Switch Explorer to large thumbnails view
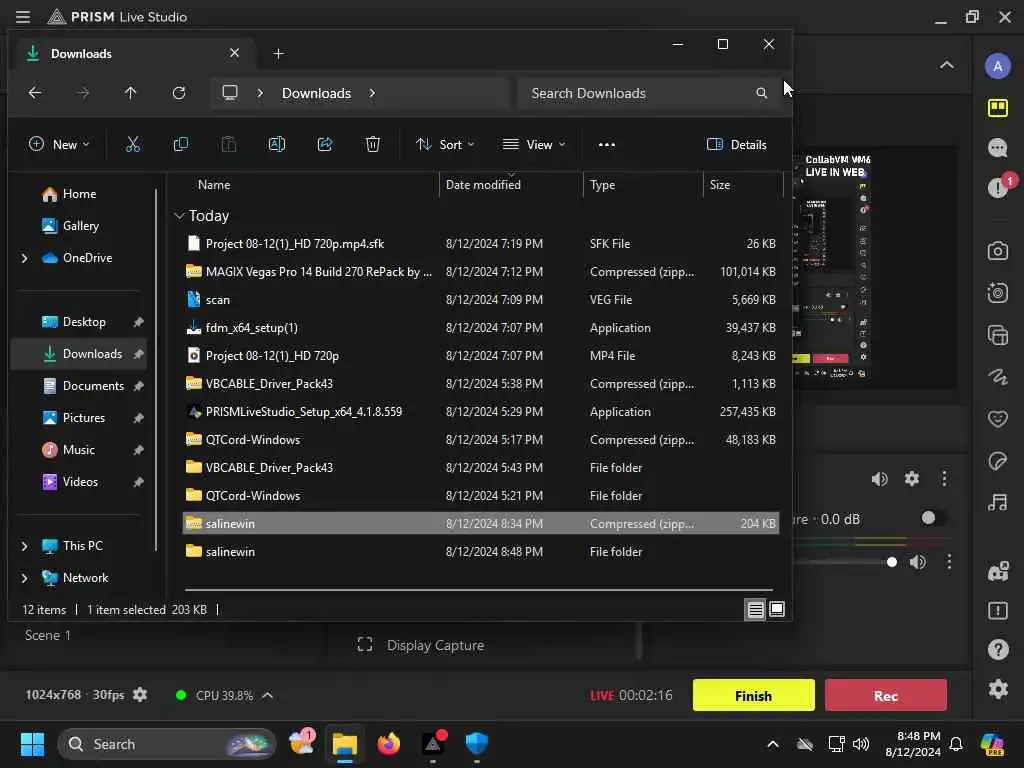The width and height of the screenshot is (1024, 768). (x=776, y=609)
